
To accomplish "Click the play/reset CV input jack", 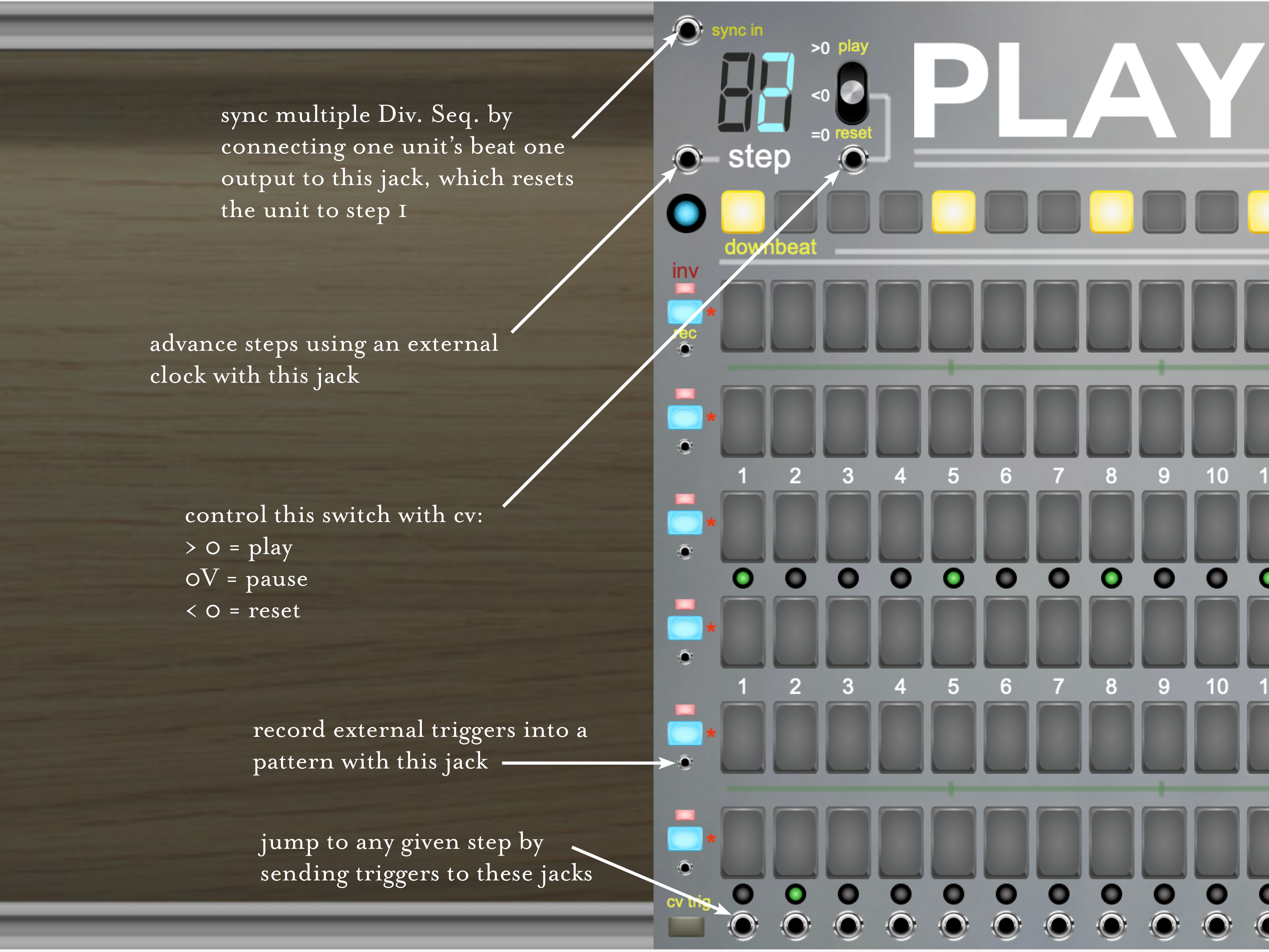I will [x=853, y=158].
